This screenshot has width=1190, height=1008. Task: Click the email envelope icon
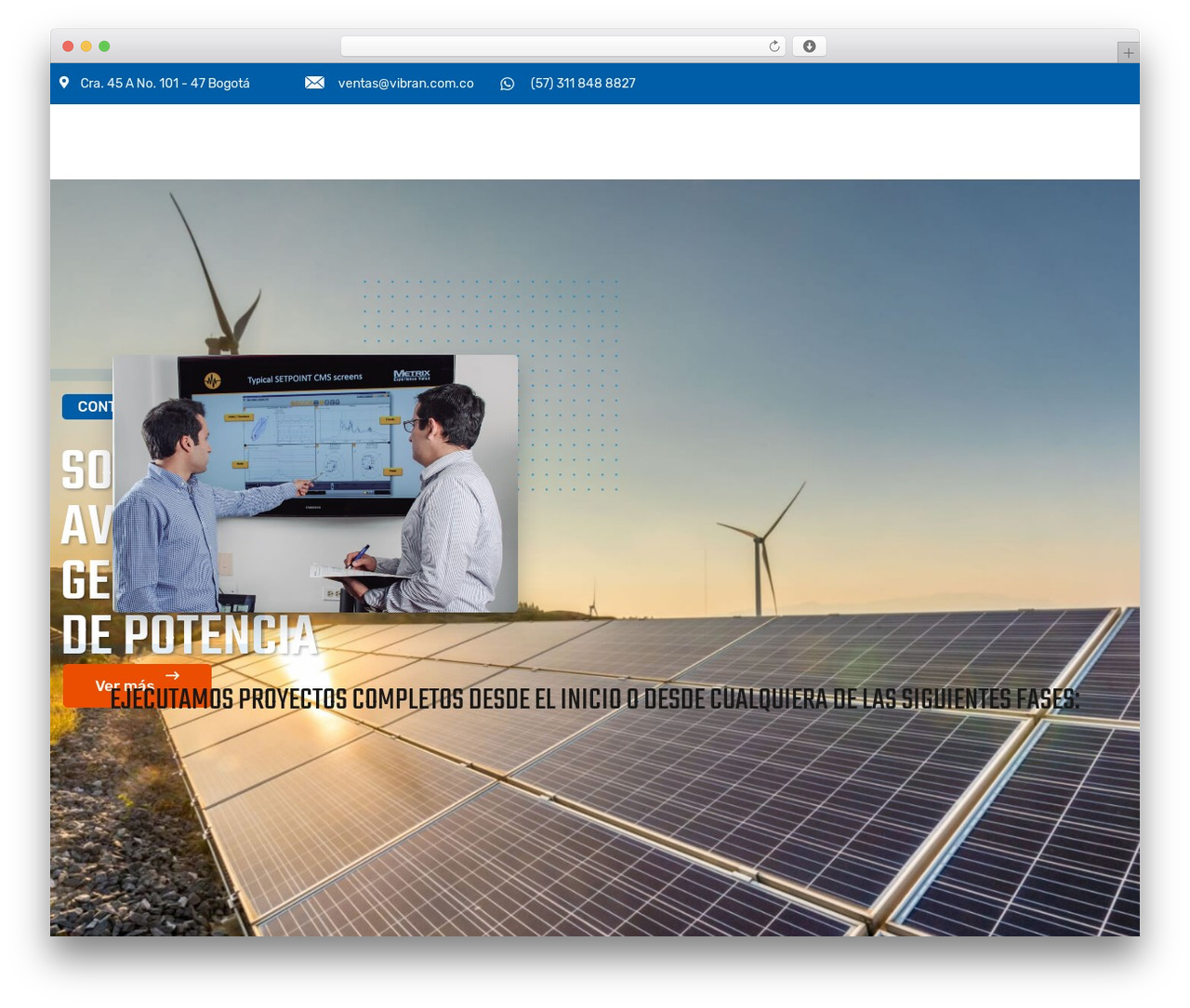pos(314,83)
